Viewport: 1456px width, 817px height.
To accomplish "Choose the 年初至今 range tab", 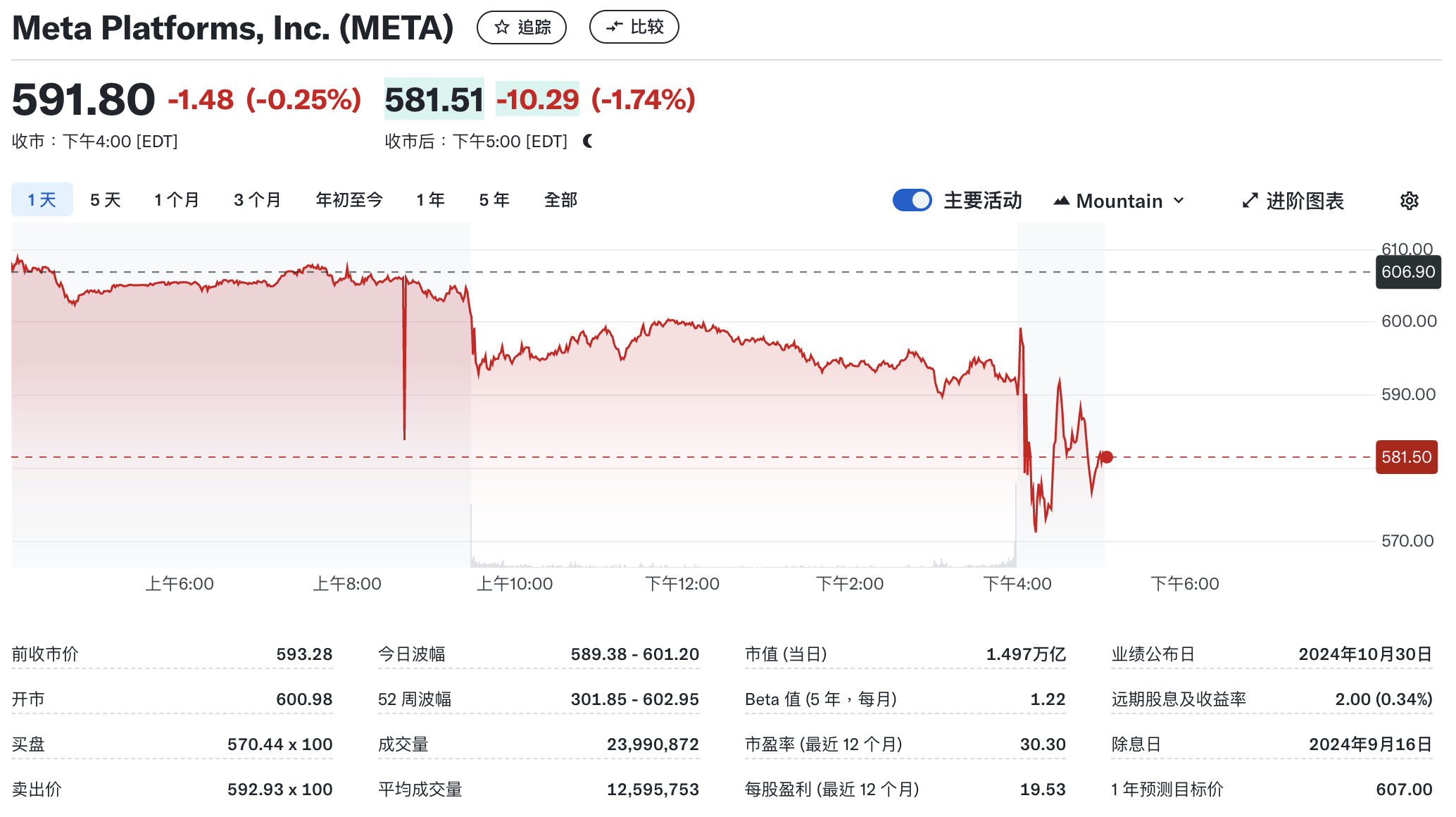I will pyautogui.click(x=349, y=200).
